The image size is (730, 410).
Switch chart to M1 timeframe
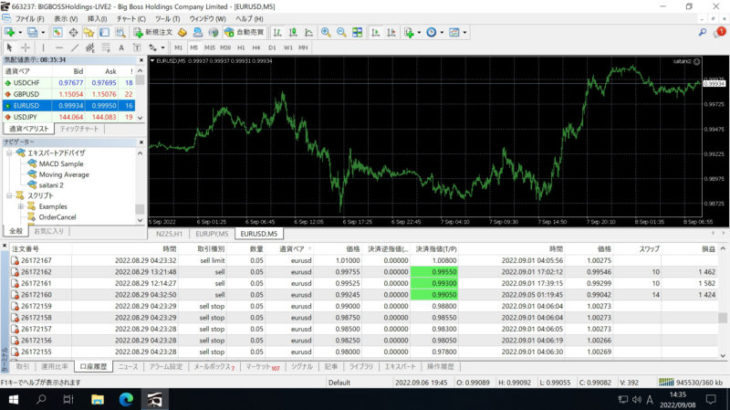(178, 47)
